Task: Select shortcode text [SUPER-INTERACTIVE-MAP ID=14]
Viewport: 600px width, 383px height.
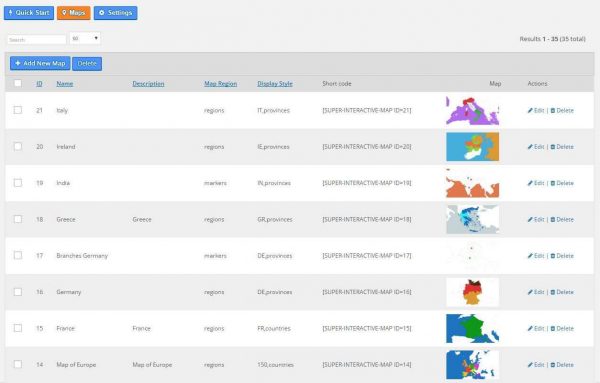Action: 367,365
